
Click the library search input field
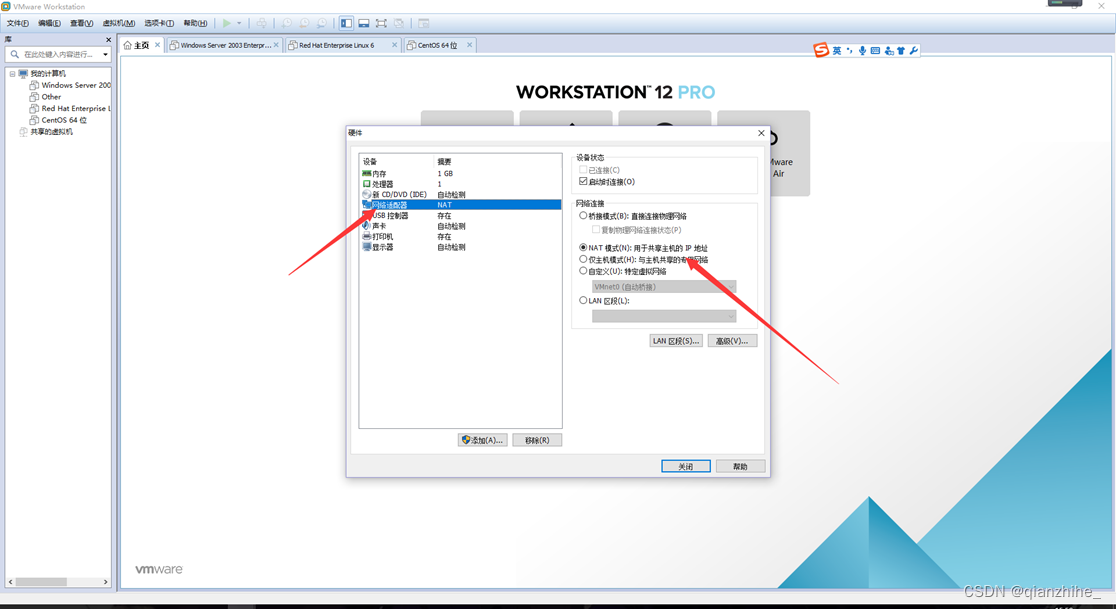point(56,54)
